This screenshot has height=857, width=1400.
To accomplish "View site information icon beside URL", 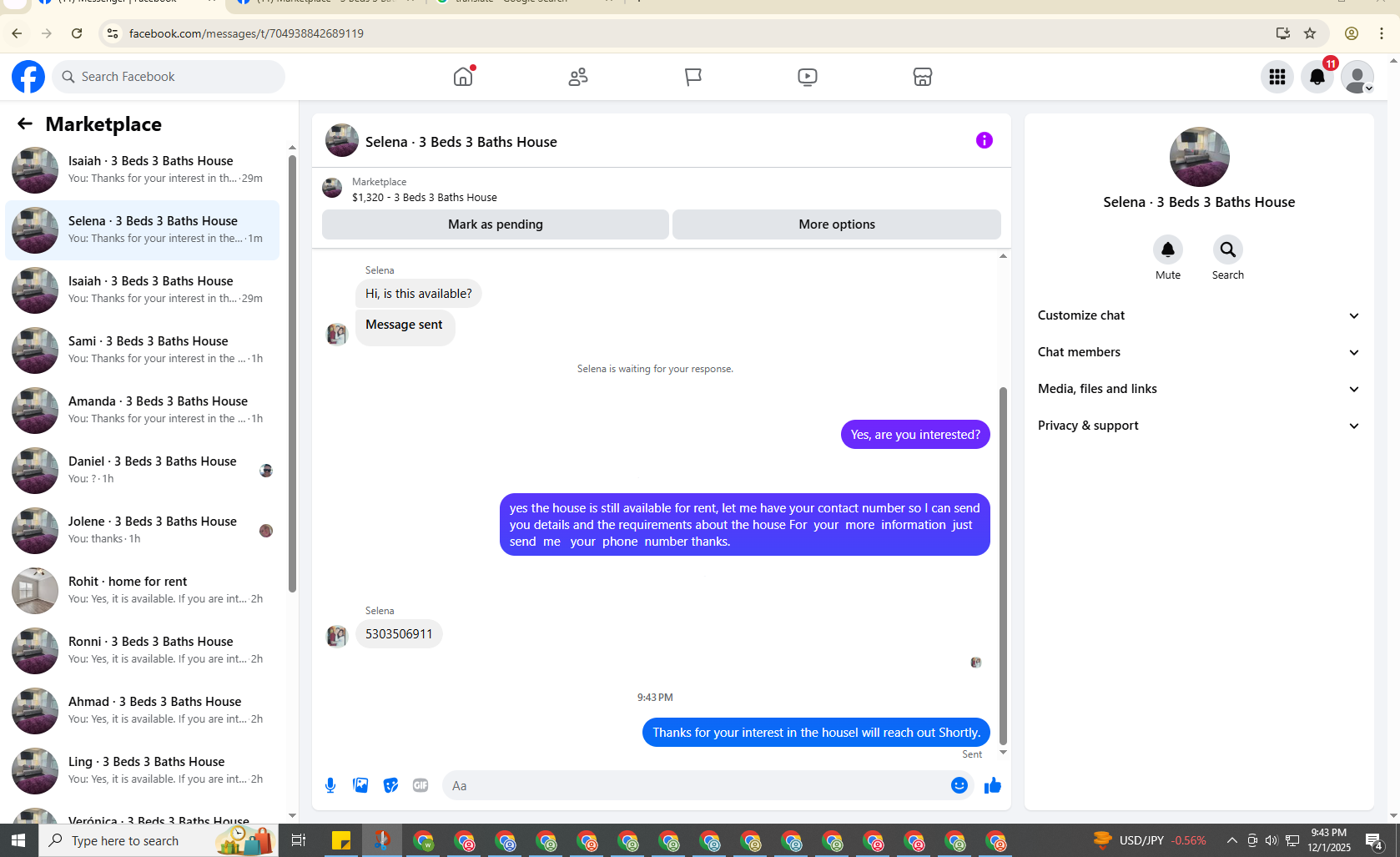I will 113,33.
